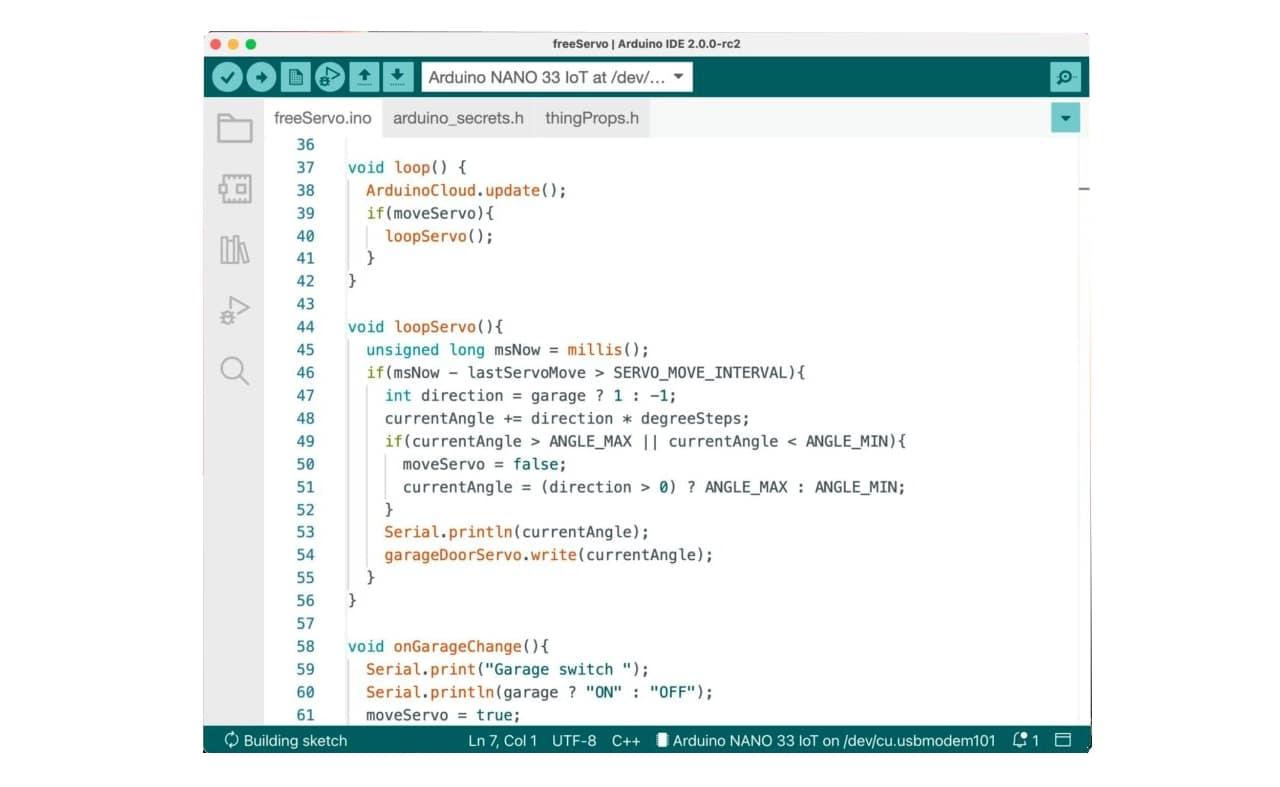Click the Upload sketch arrow icon
This screenshot has height=787, width=1280.
[x=261, y=76]
